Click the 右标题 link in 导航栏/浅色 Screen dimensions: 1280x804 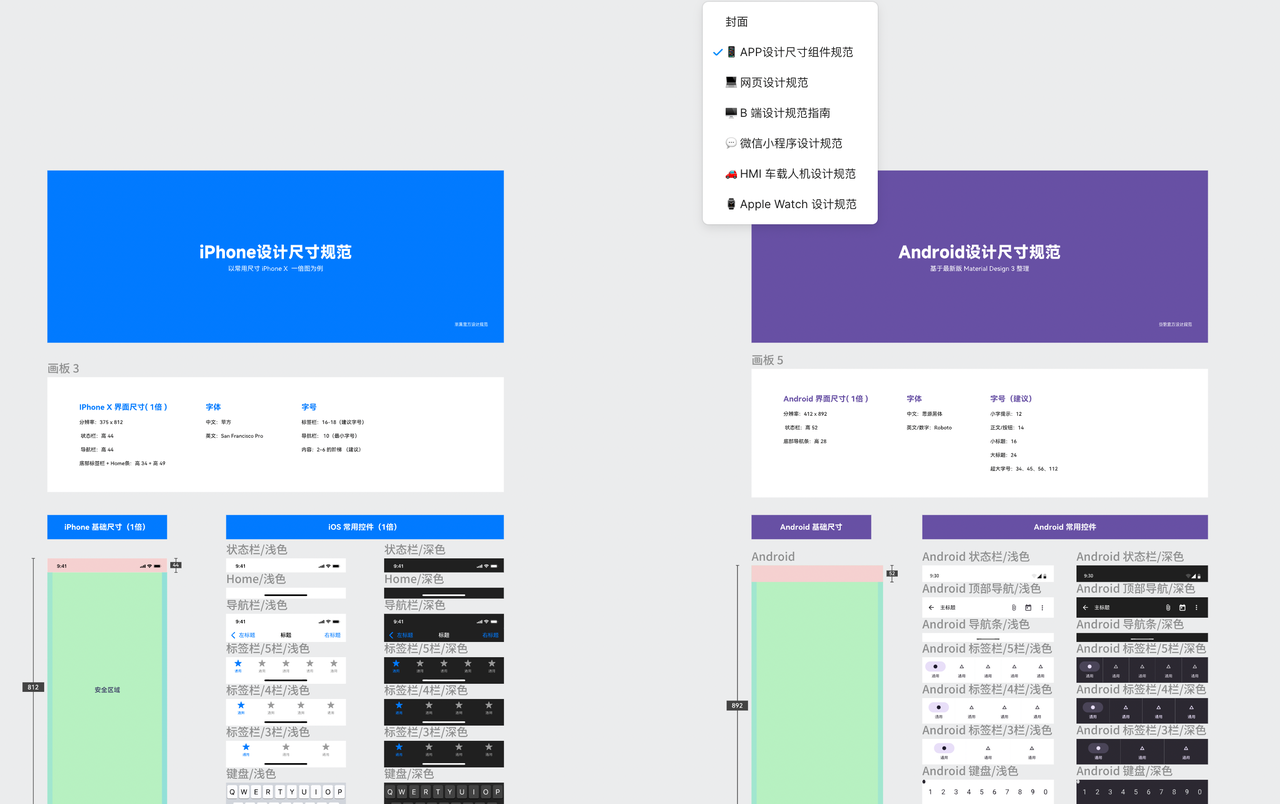332,635
